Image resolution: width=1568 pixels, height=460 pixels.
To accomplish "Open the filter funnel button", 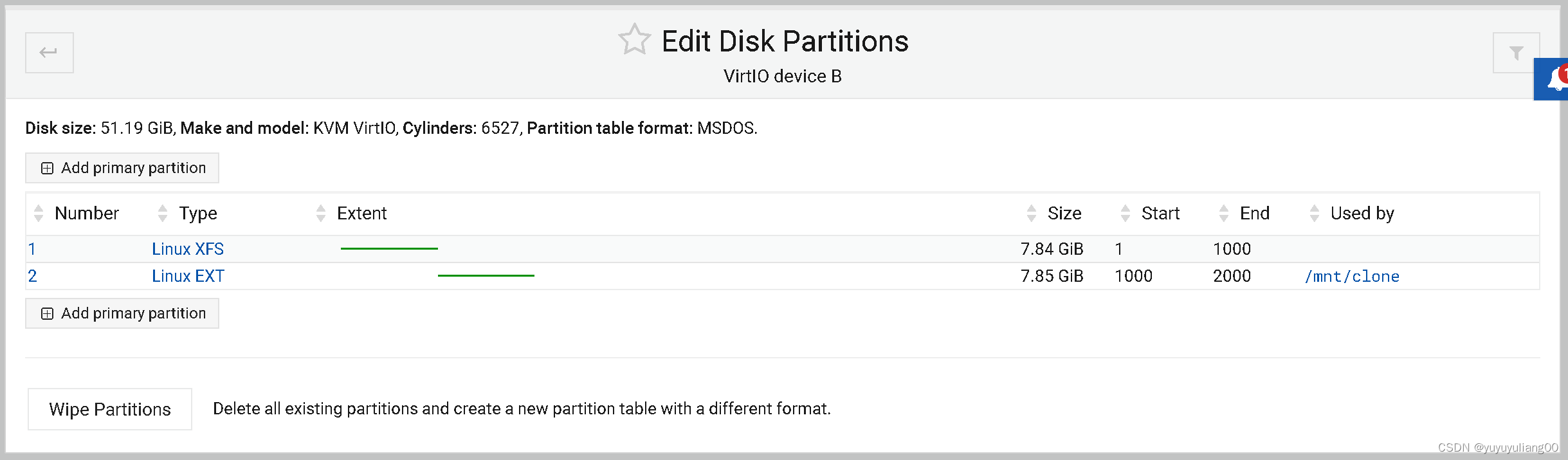I will pyautogui.click(x=1515, y=53).
